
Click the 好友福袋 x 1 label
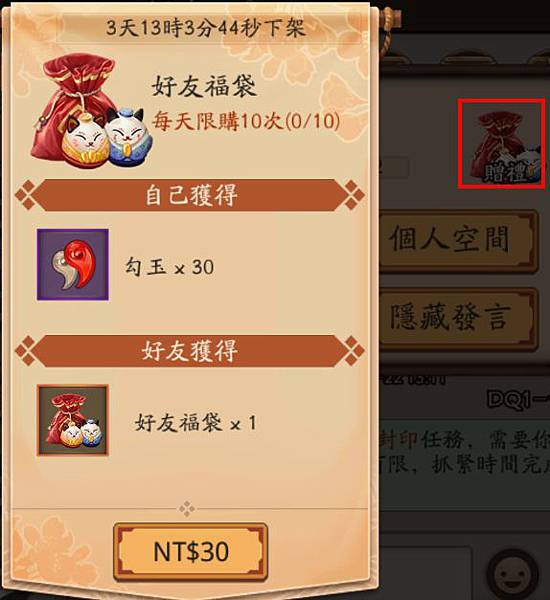click(195, 423)
